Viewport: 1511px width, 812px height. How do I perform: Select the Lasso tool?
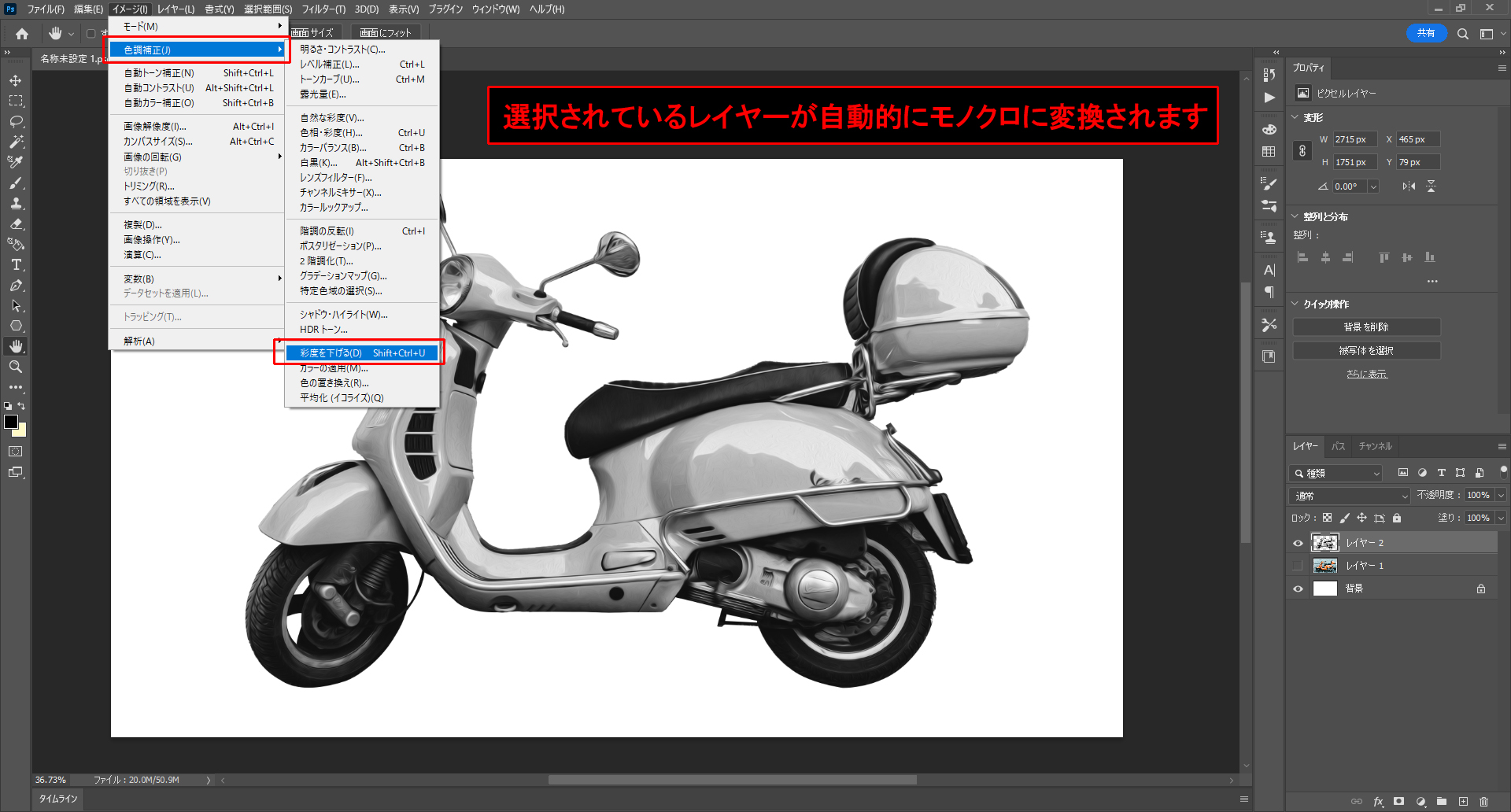tap(16, 122)
